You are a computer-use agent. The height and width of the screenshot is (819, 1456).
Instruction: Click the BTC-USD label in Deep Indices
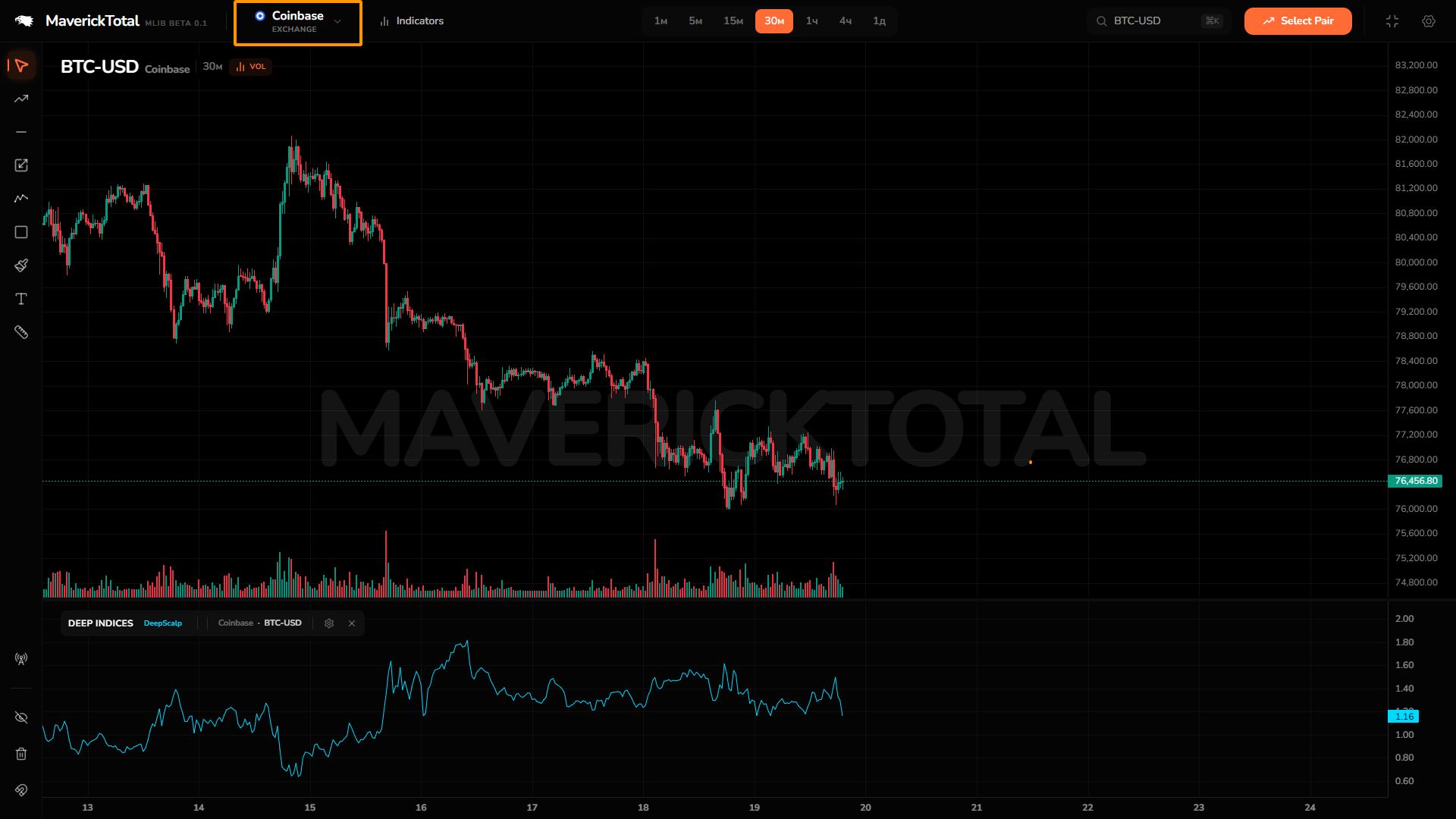pos(283,623)
